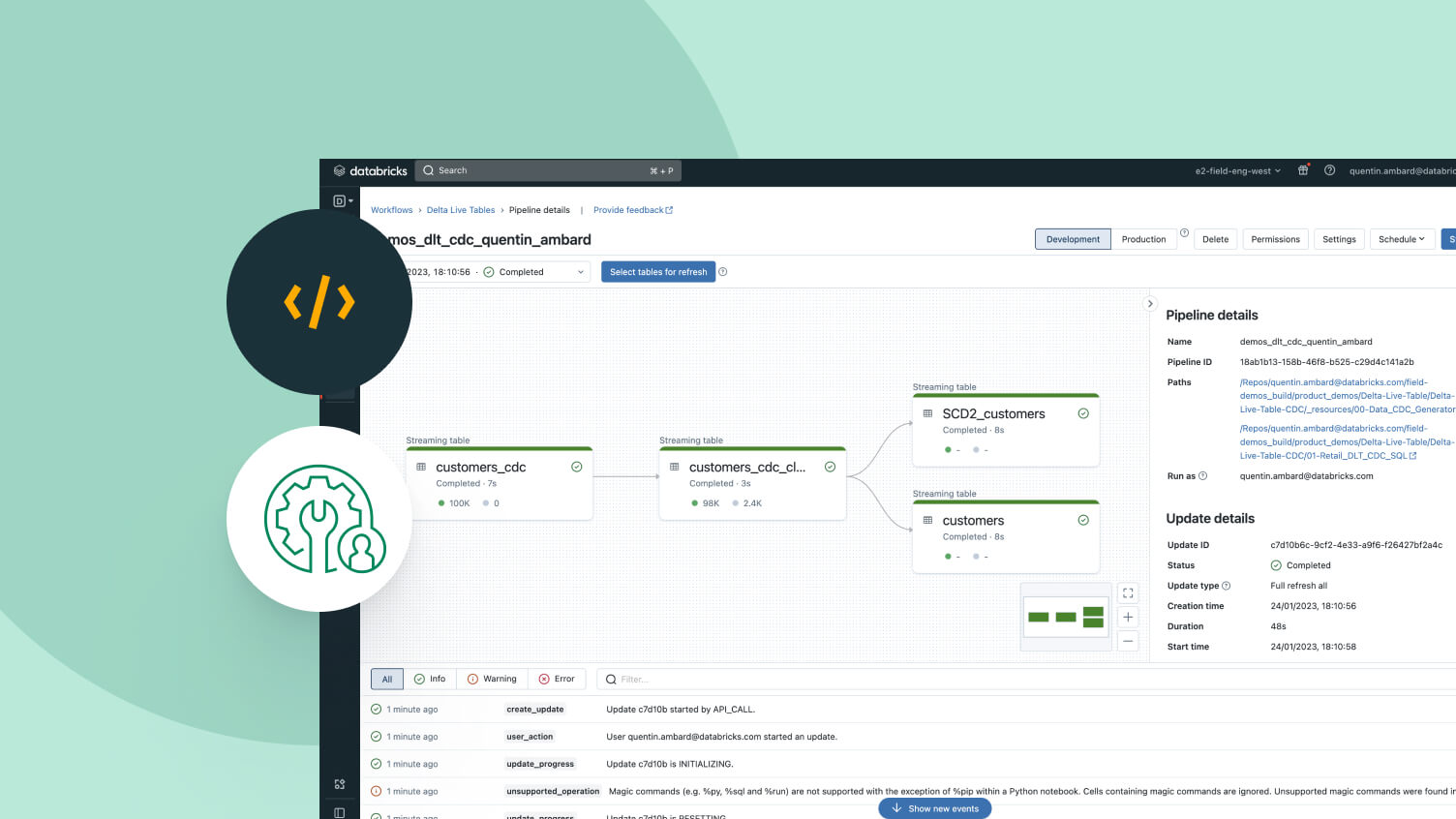Screen dimensions: 1456x819
Task: Fit graph to view with fullscreen icon
Action: (1128, 593)
